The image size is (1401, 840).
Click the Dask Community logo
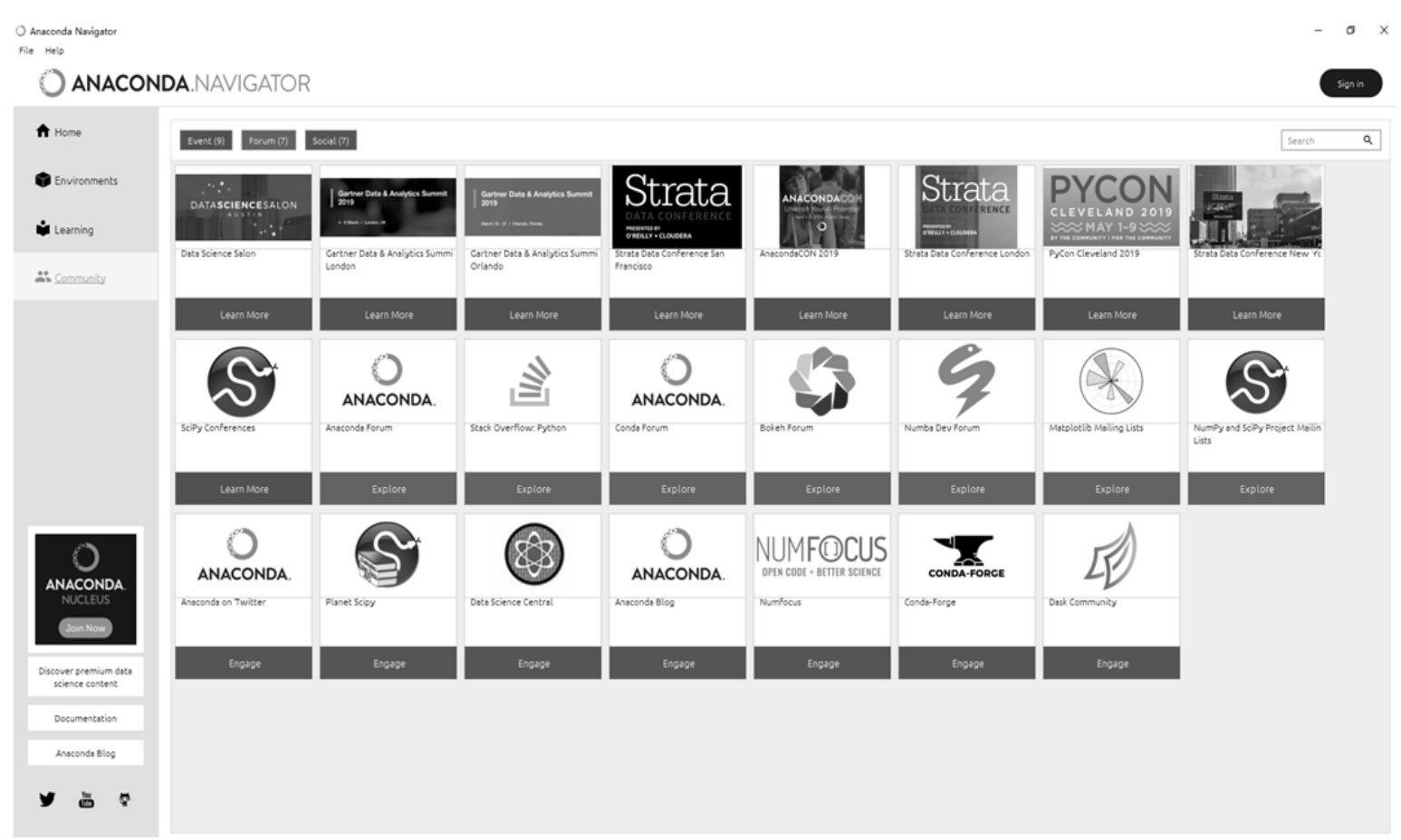(x=1111, y=556)
